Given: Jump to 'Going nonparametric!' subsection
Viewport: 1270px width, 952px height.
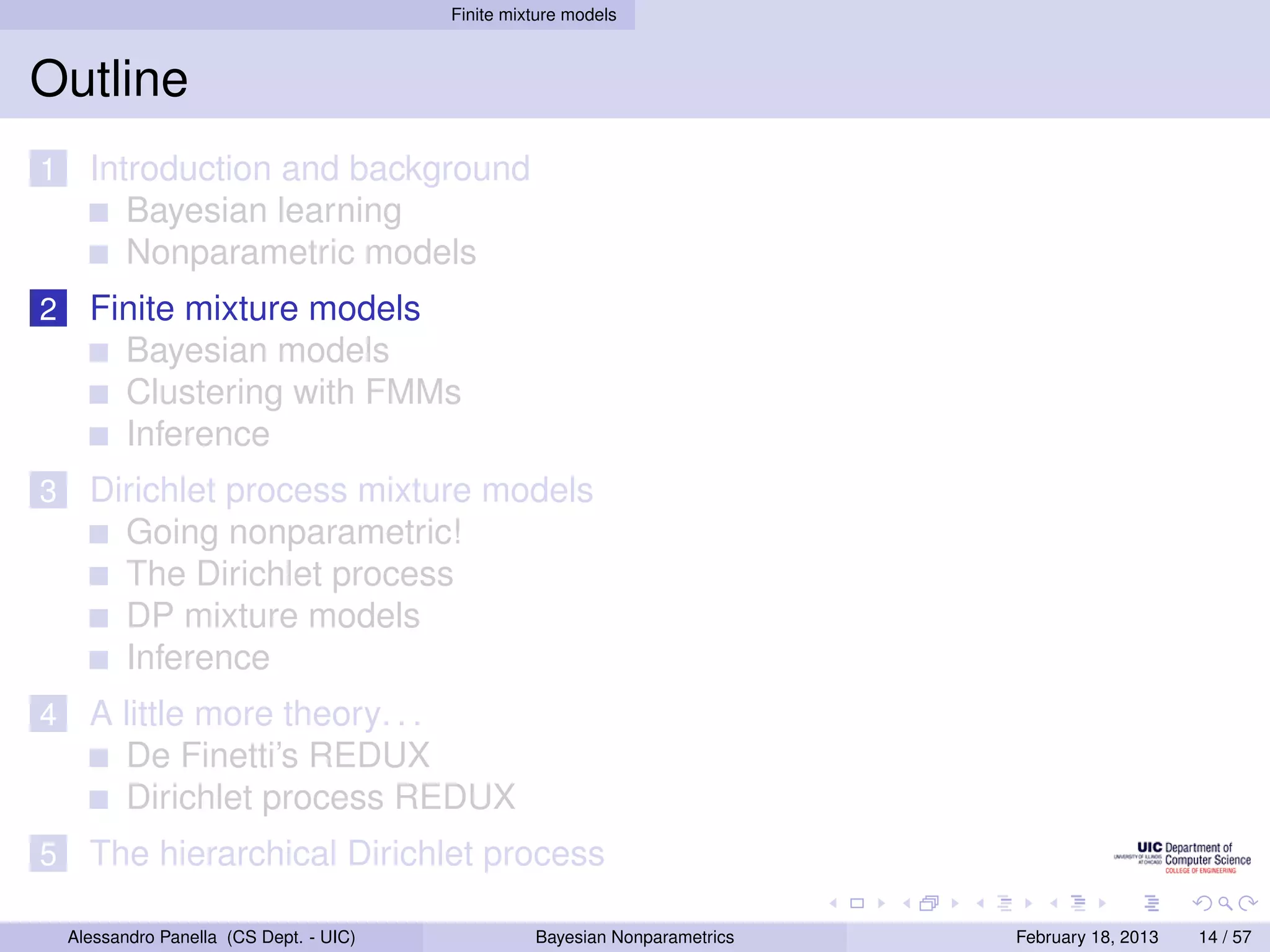Looking at the screenshot, I should [294, 532].
